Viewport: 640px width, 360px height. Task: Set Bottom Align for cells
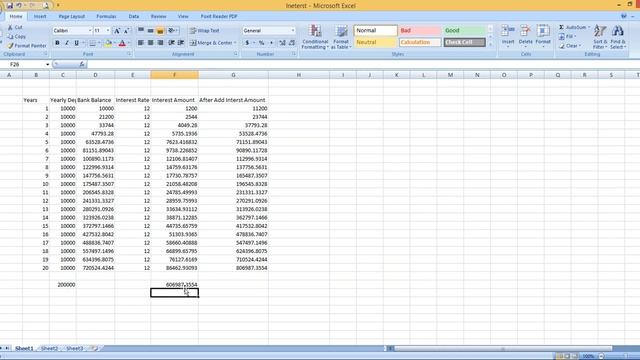160,31
